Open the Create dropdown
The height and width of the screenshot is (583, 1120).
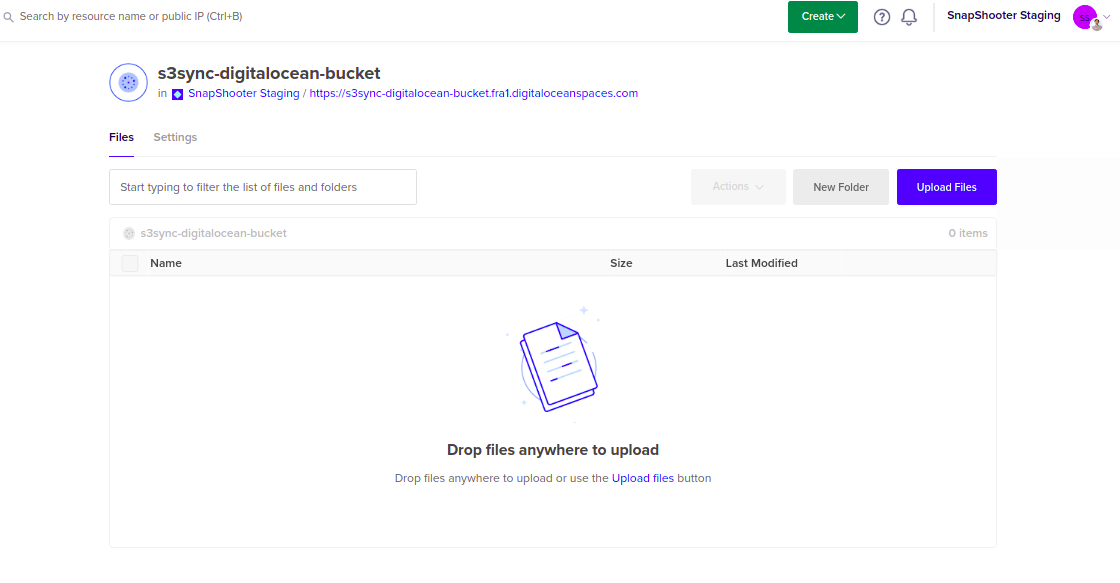pos(823,16)
